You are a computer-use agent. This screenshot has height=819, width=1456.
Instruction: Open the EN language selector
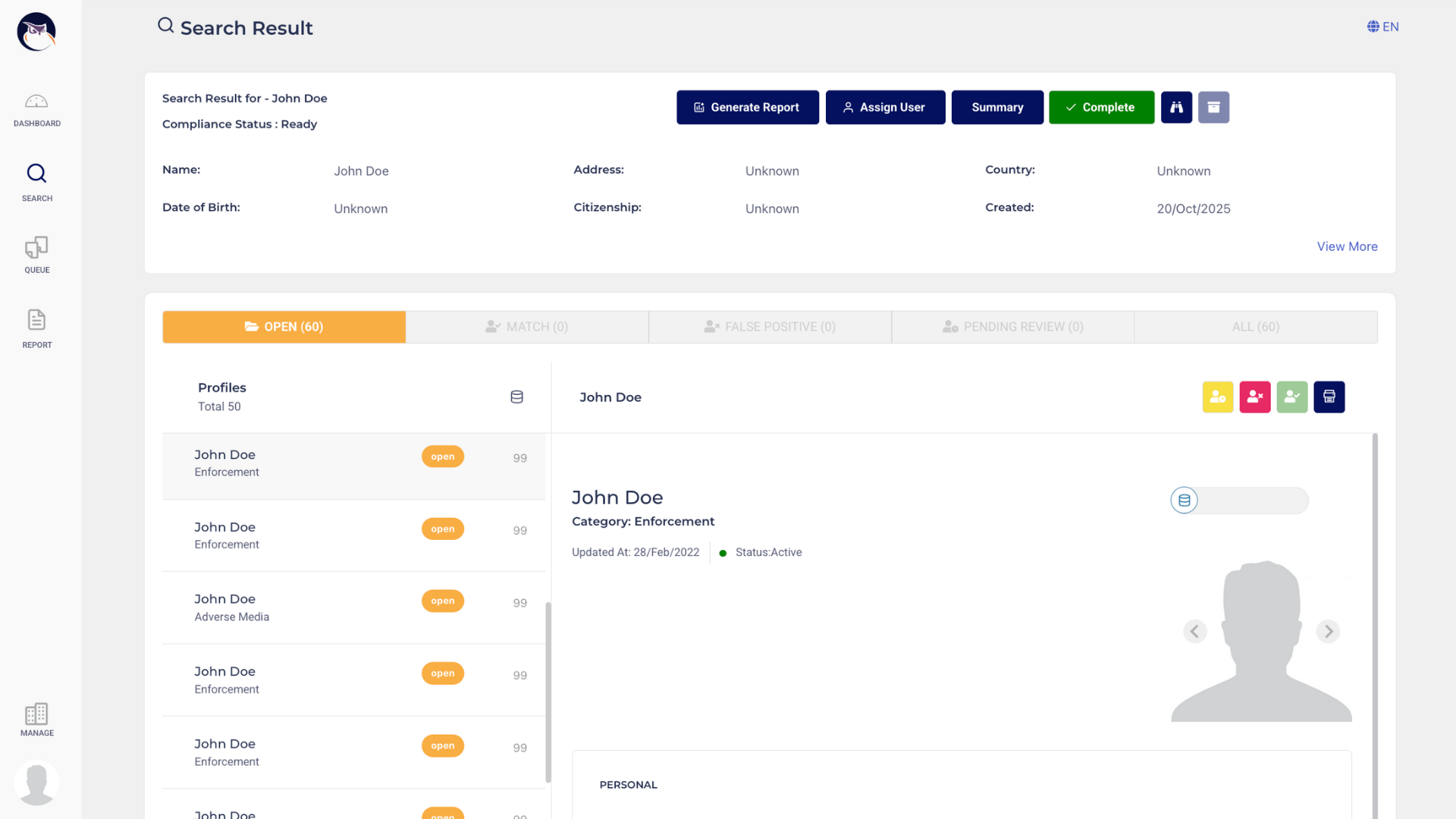[x=1382, y=27]
